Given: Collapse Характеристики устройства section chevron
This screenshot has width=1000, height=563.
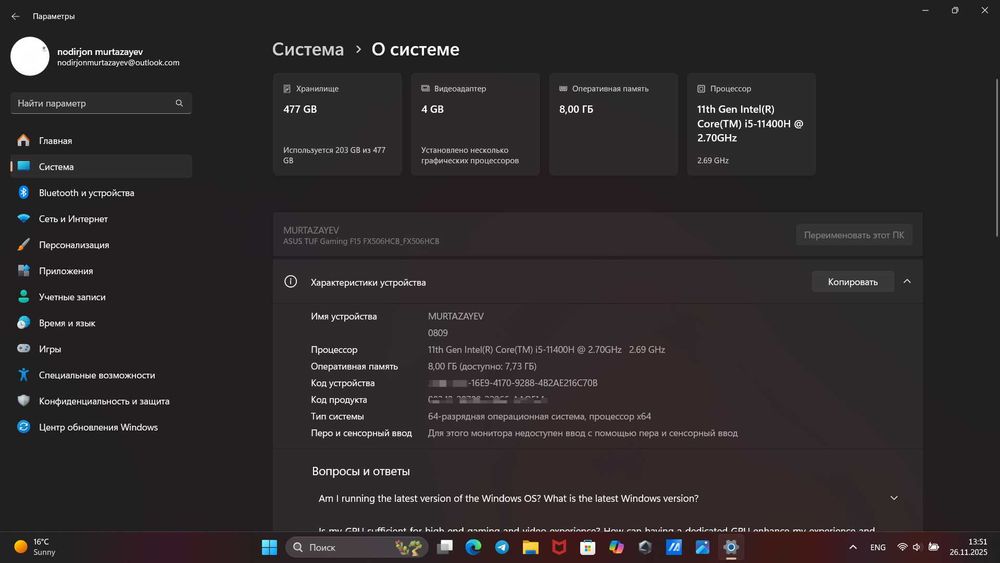Looking at the screenshot, I should point(907,281).
